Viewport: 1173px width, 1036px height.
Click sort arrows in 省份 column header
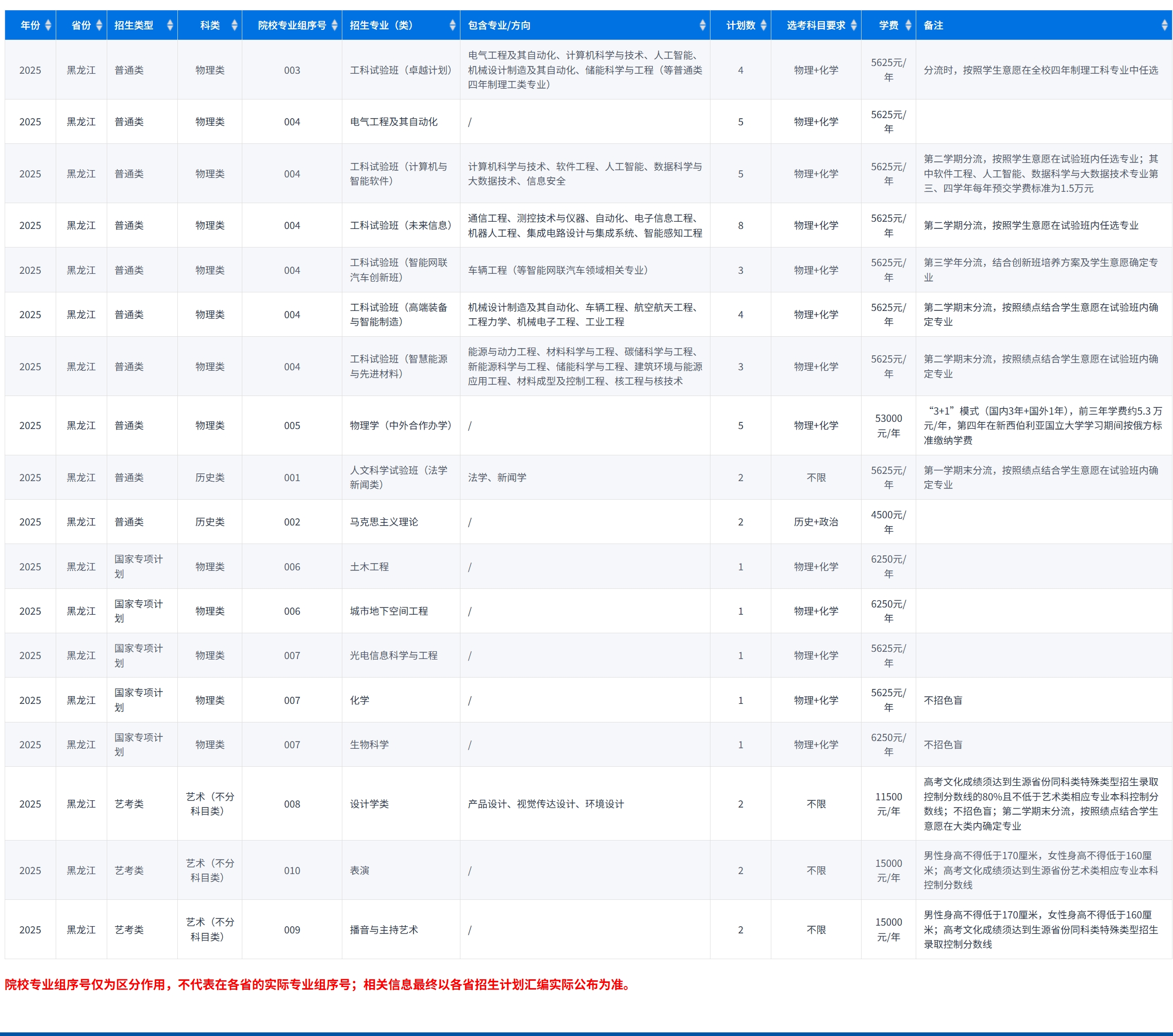tap(100, 25)
